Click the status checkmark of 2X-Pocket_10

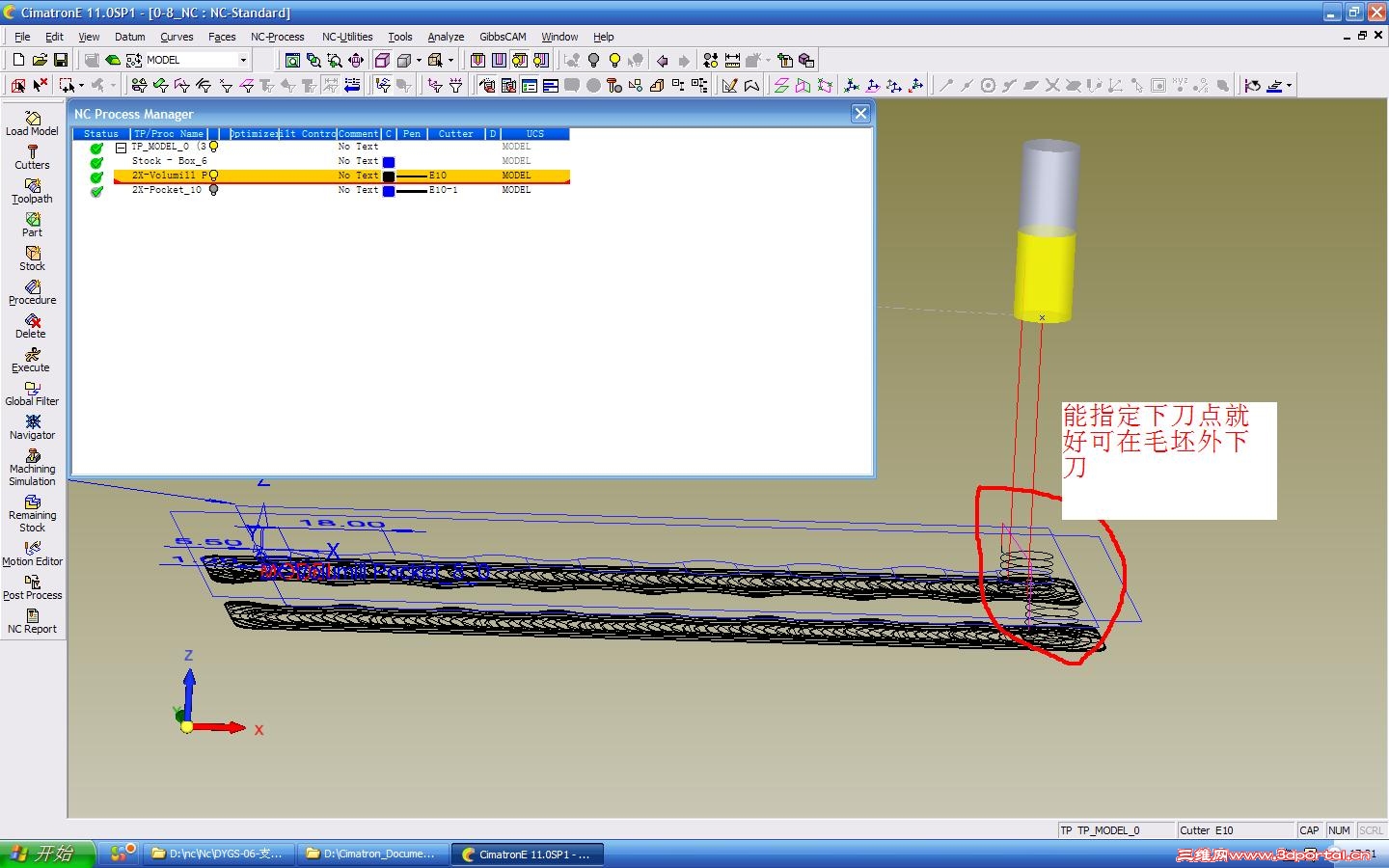pos(96,191)
